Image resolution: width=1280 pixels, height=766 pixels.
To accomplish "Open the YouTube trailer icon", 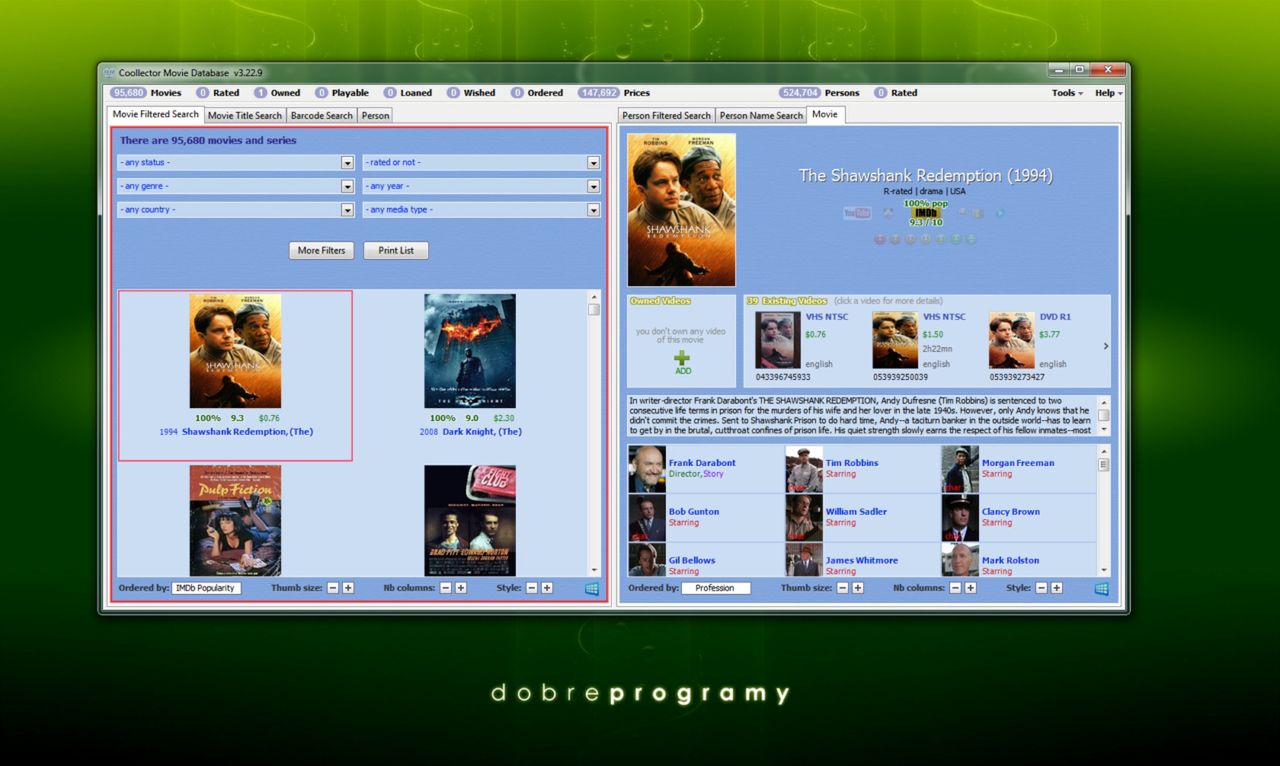I will [x=857, y=213].
